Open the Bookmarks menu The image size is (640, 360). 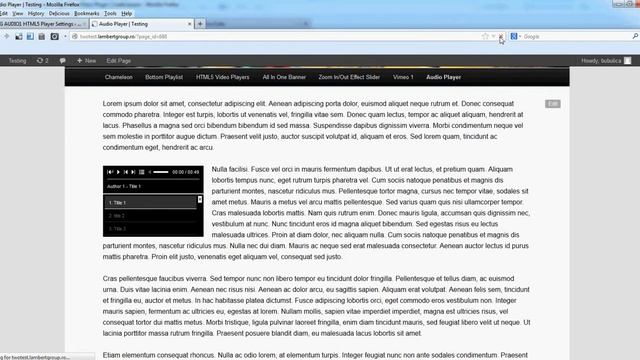(87, 13)
